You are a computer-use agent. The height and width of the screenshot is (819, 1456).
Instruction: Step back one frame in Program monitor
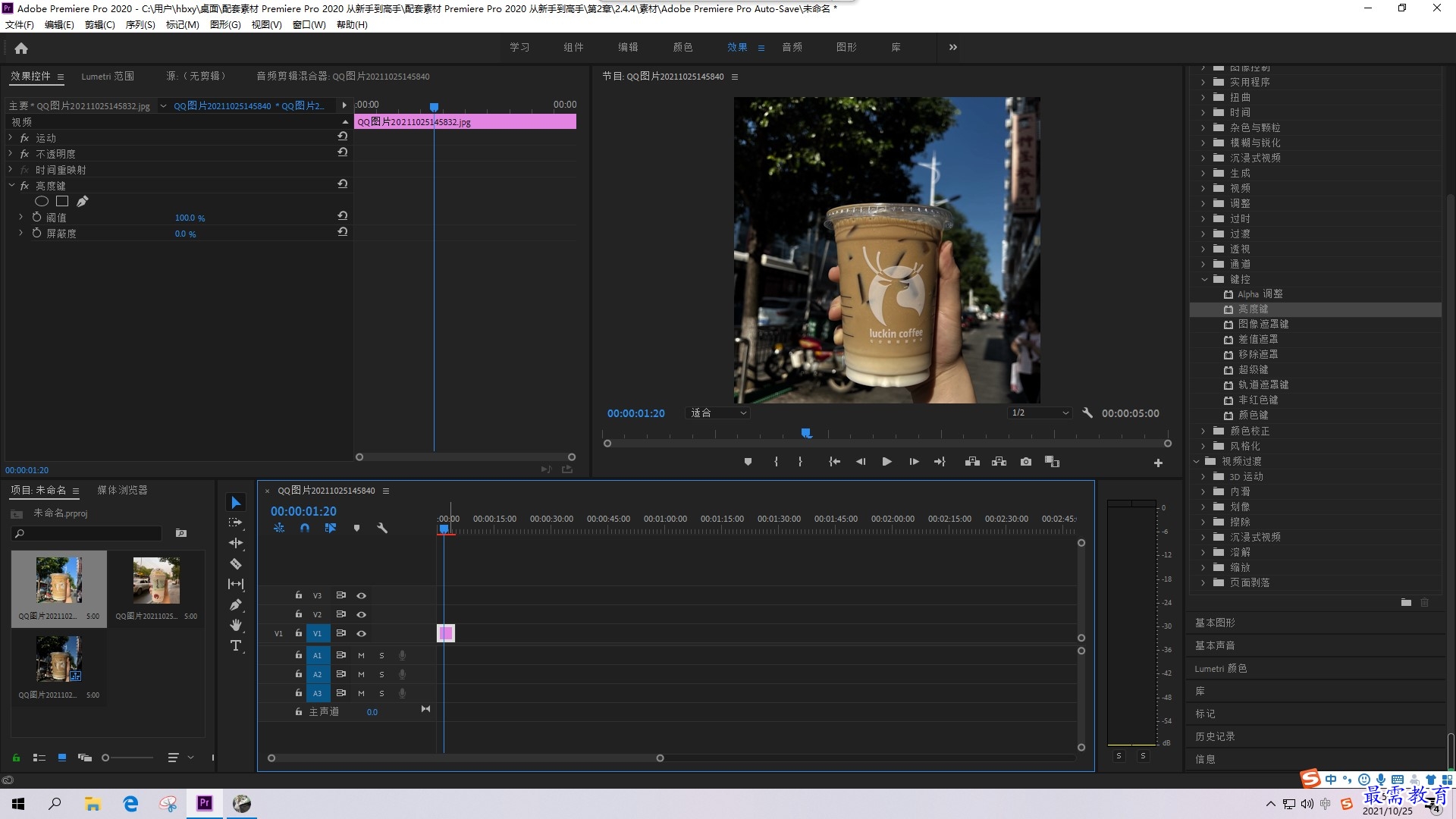pos(861,462)
